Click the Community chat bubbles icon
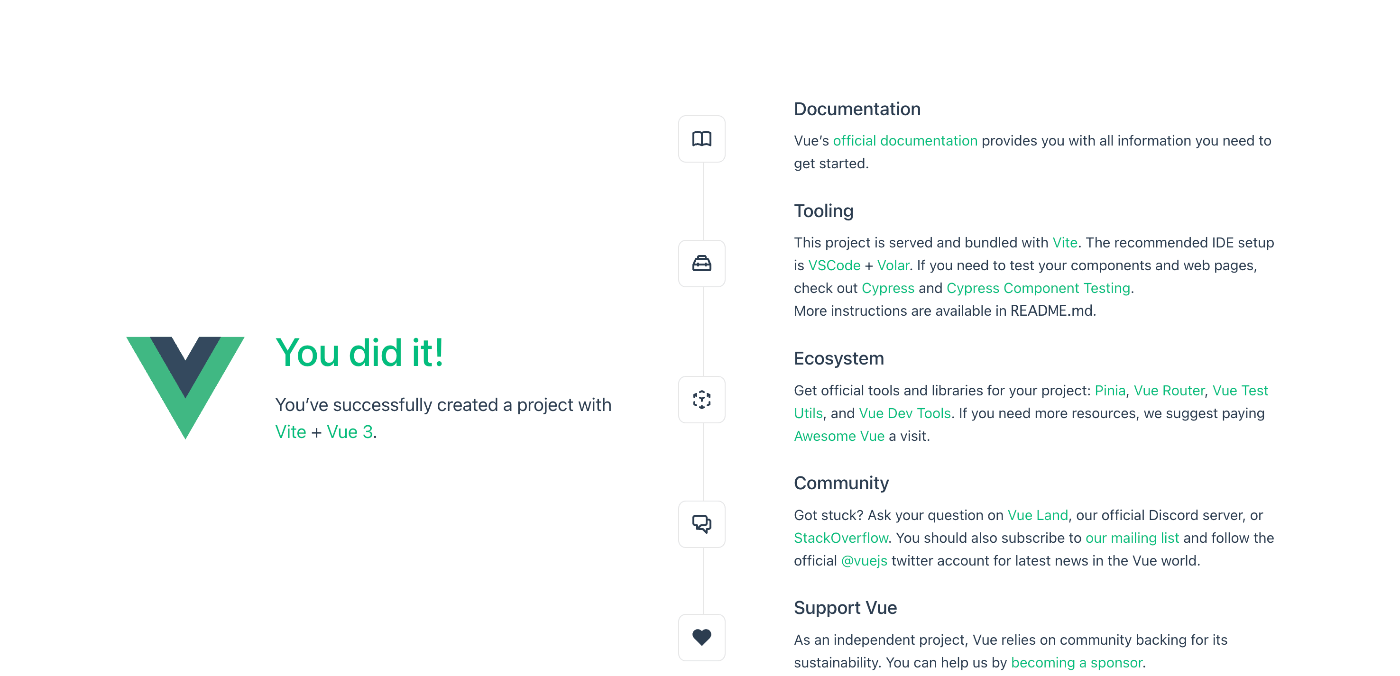 702,524
